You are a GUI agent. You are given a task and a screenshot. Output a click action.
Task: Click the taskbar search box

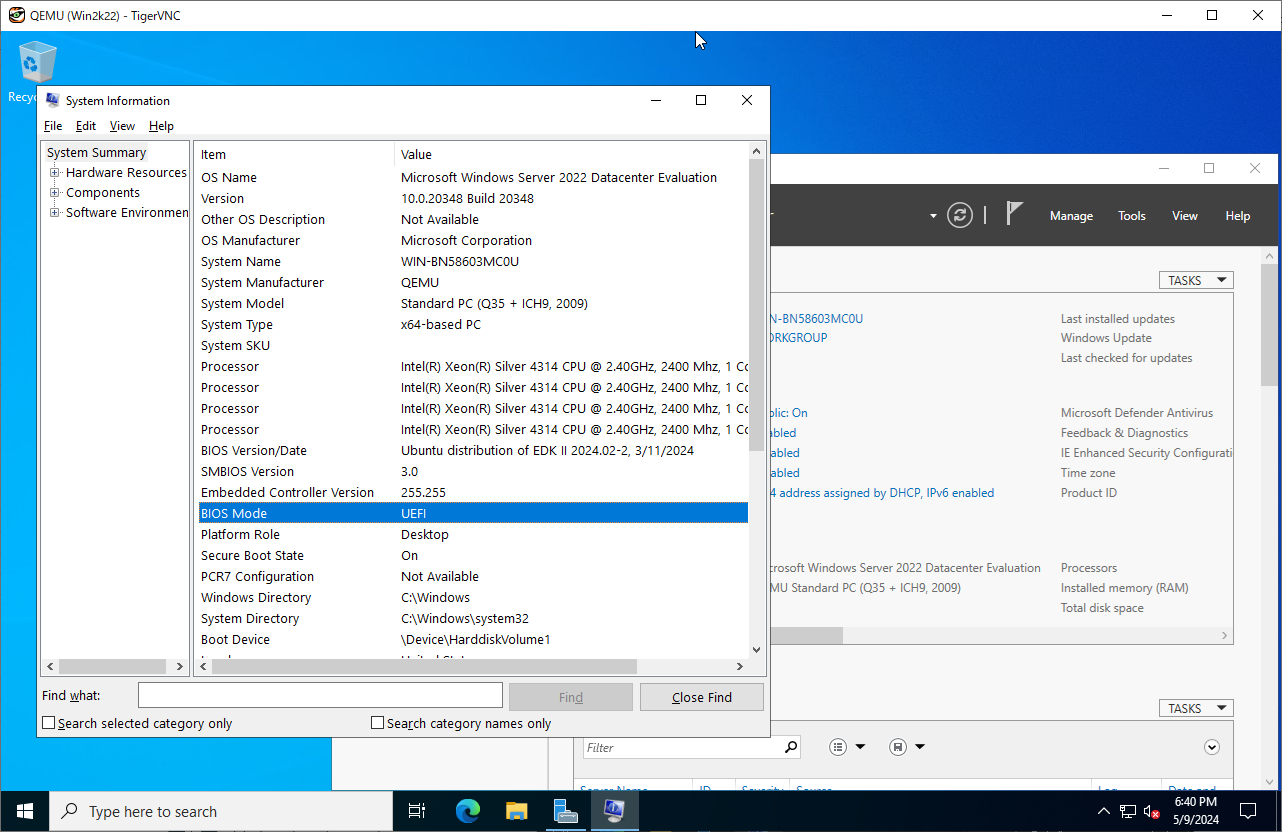click(x=220, y=811)
